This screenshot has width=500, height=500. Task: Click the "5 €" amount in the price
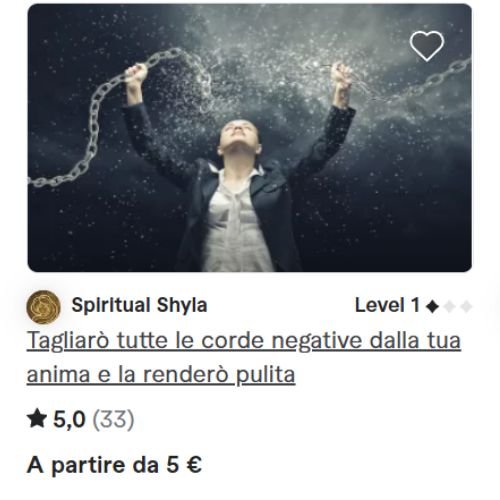pos(184,465)
